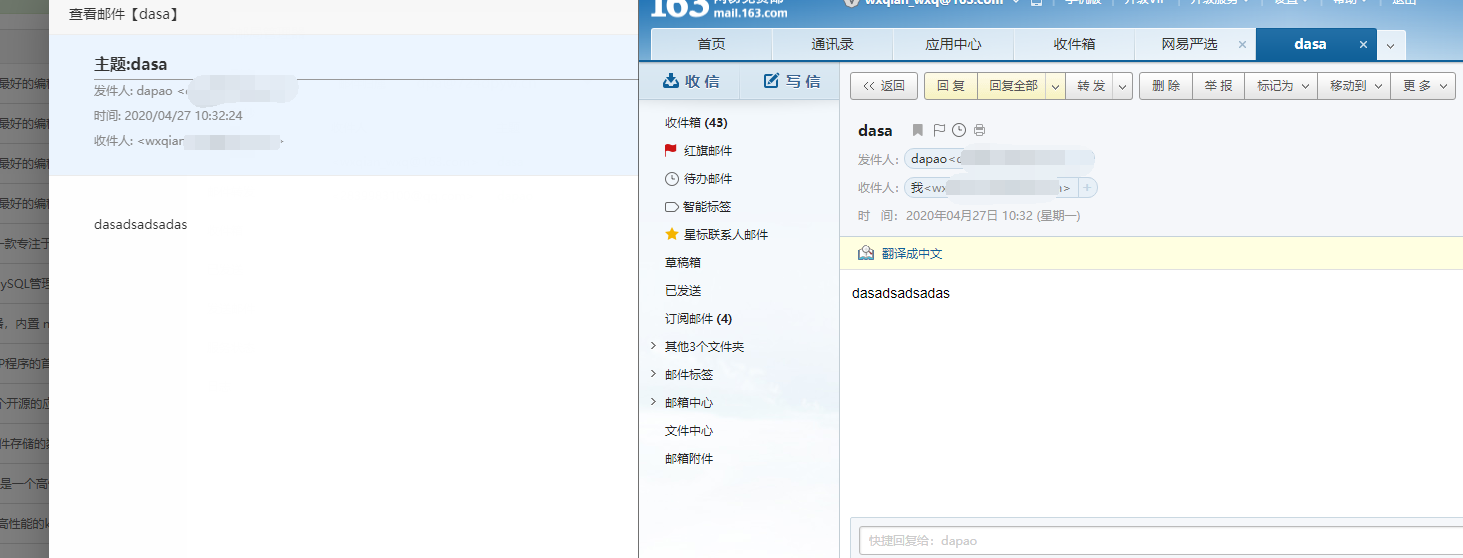The width and height of the screenshot is (1463, 558).
Task: Click the 收信 button to receive mail
Action: pyautogui.click(x=690, y=81)
